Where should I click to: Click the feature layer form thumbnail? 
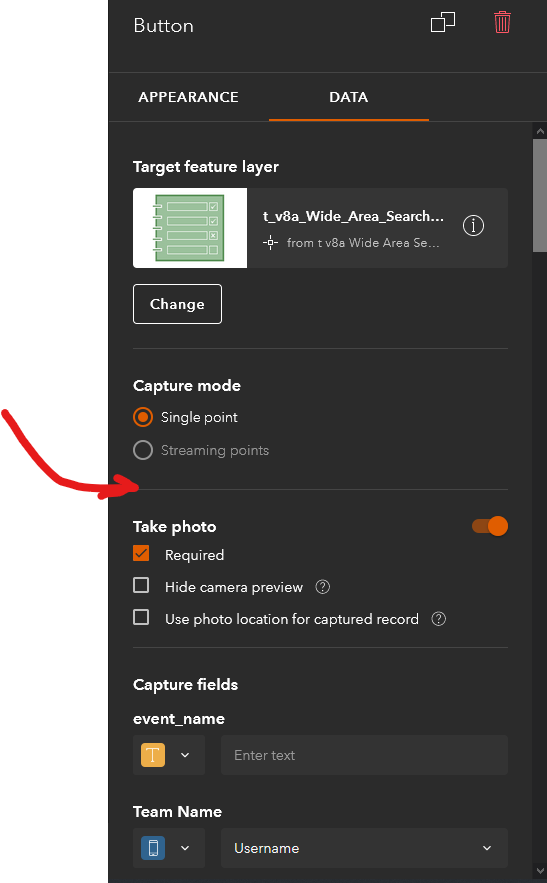190,228
